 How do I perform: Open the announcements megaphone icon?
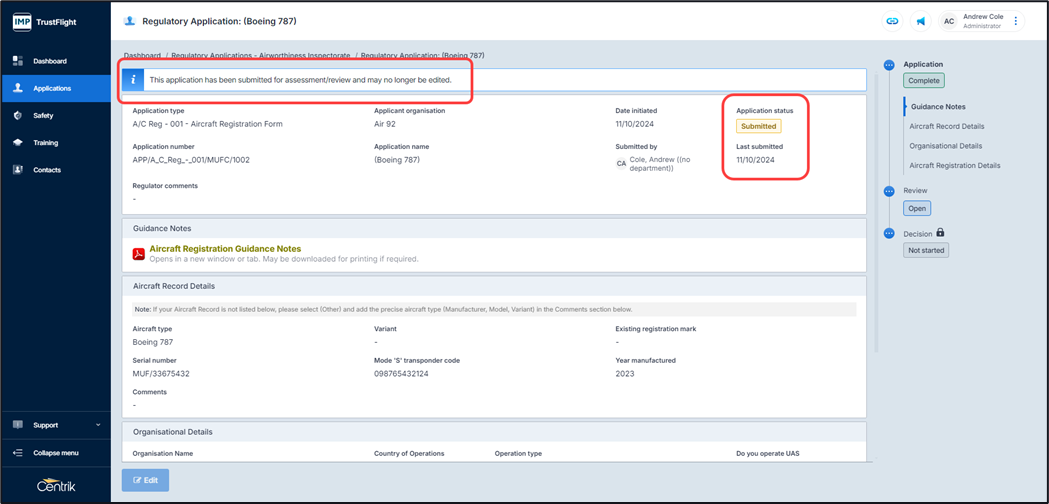(x=920, y=21)
